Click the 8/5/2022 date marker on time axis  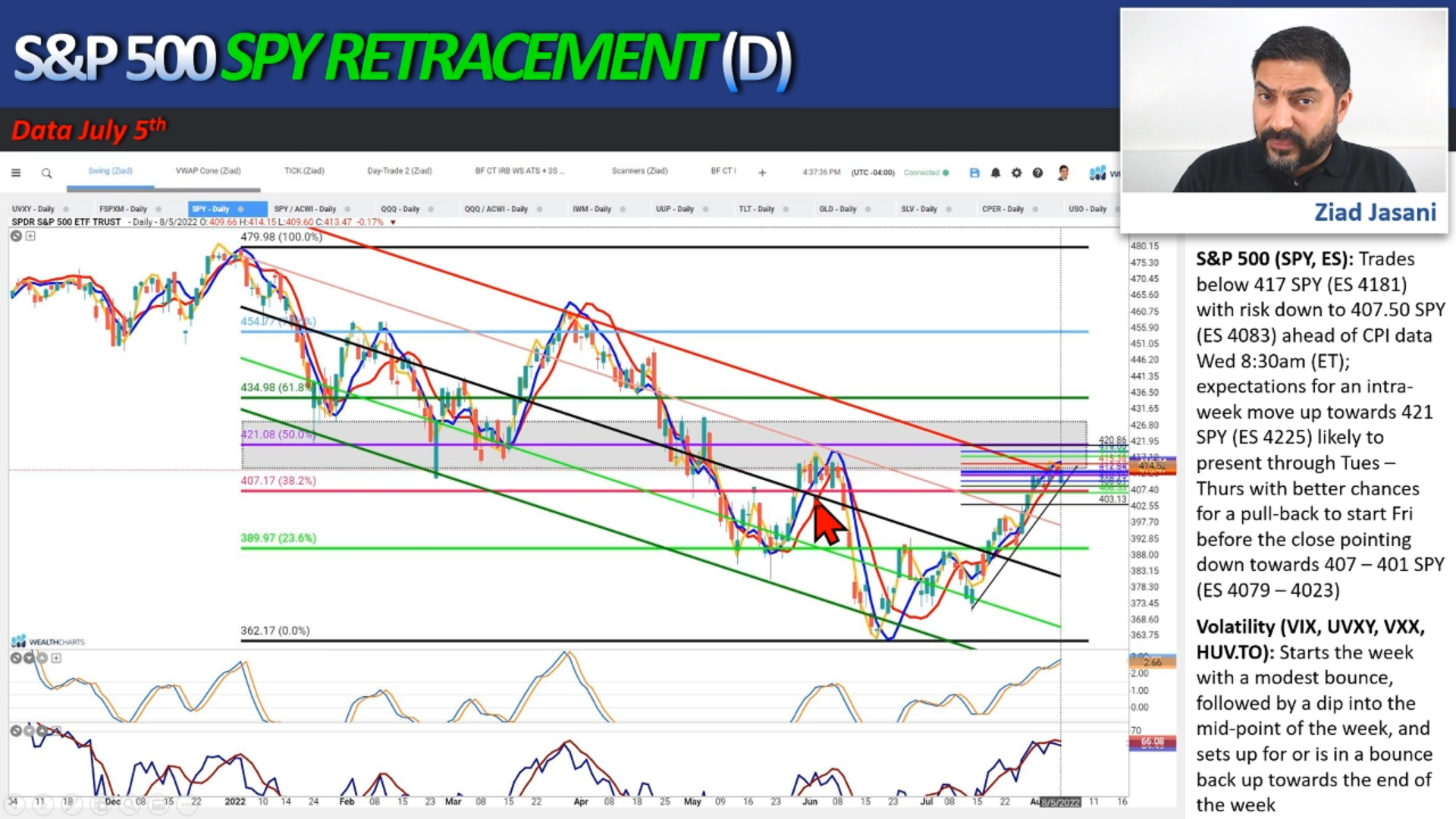pyautogui.click(x=1060, y=802)
